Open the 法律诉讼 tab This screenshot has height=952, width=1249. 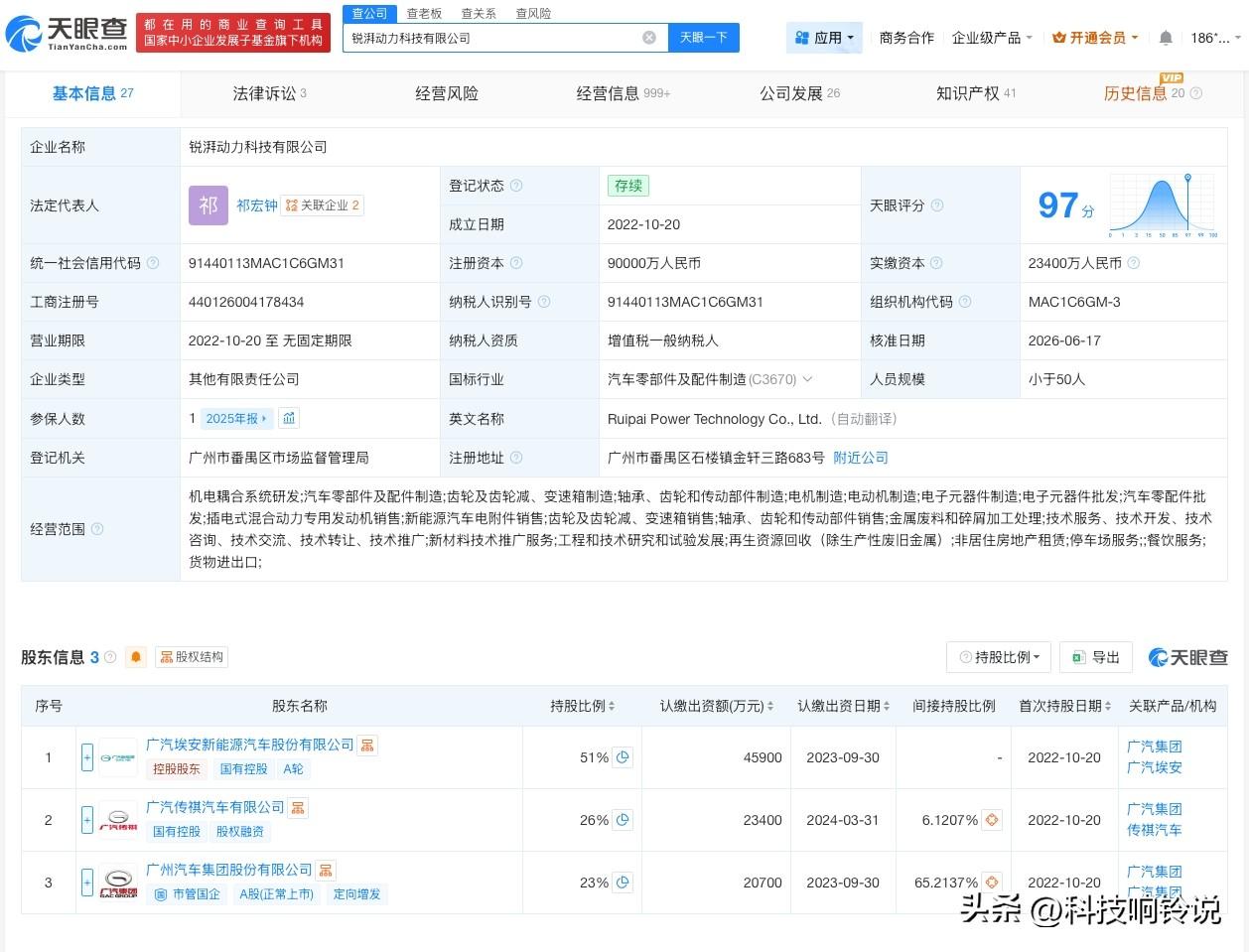[269, 93]
